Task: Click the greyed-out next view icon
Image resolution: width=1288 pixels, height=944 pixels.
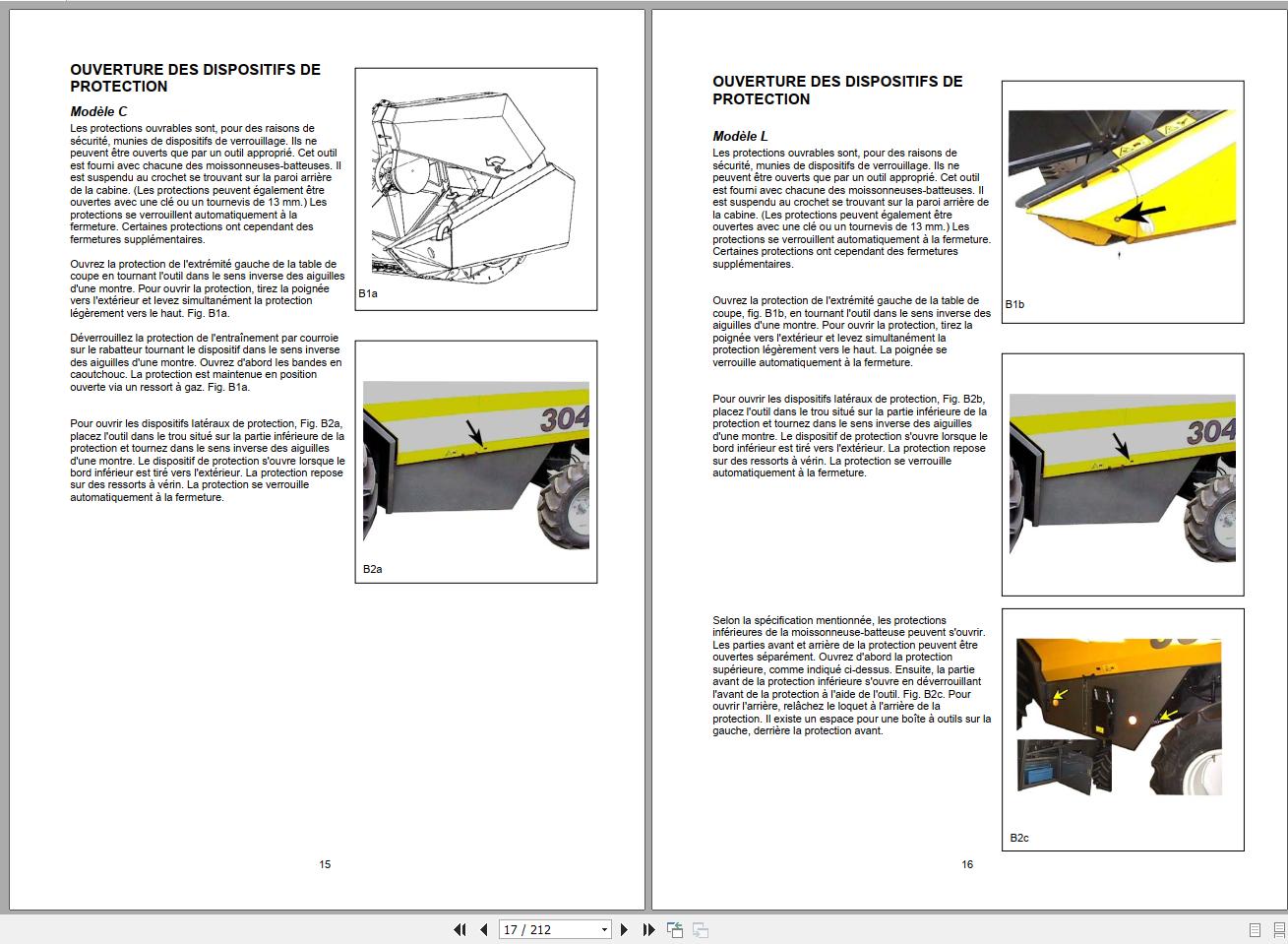Action: (701, 929)
